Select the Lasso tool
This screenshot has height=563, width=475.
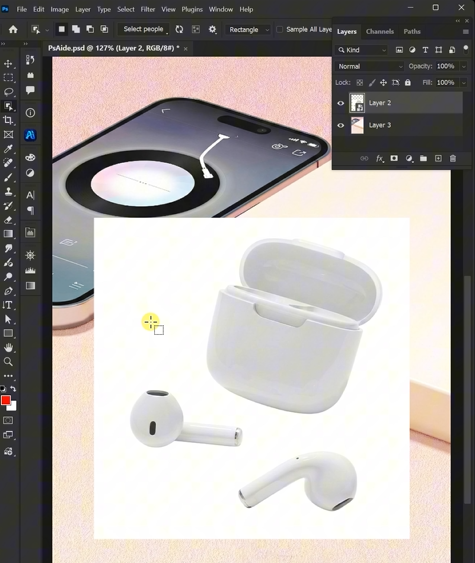click(8, 92)
